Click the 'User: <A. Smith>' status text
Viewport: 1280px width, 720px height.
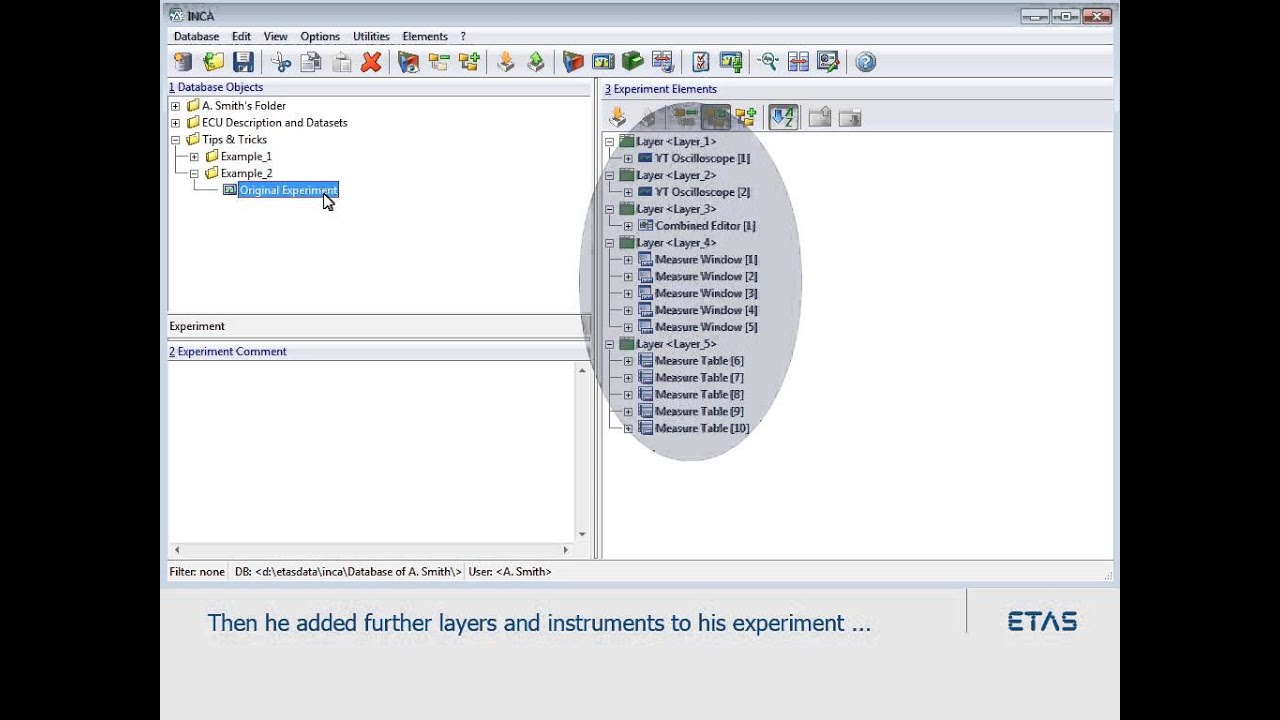pos(510,572)
